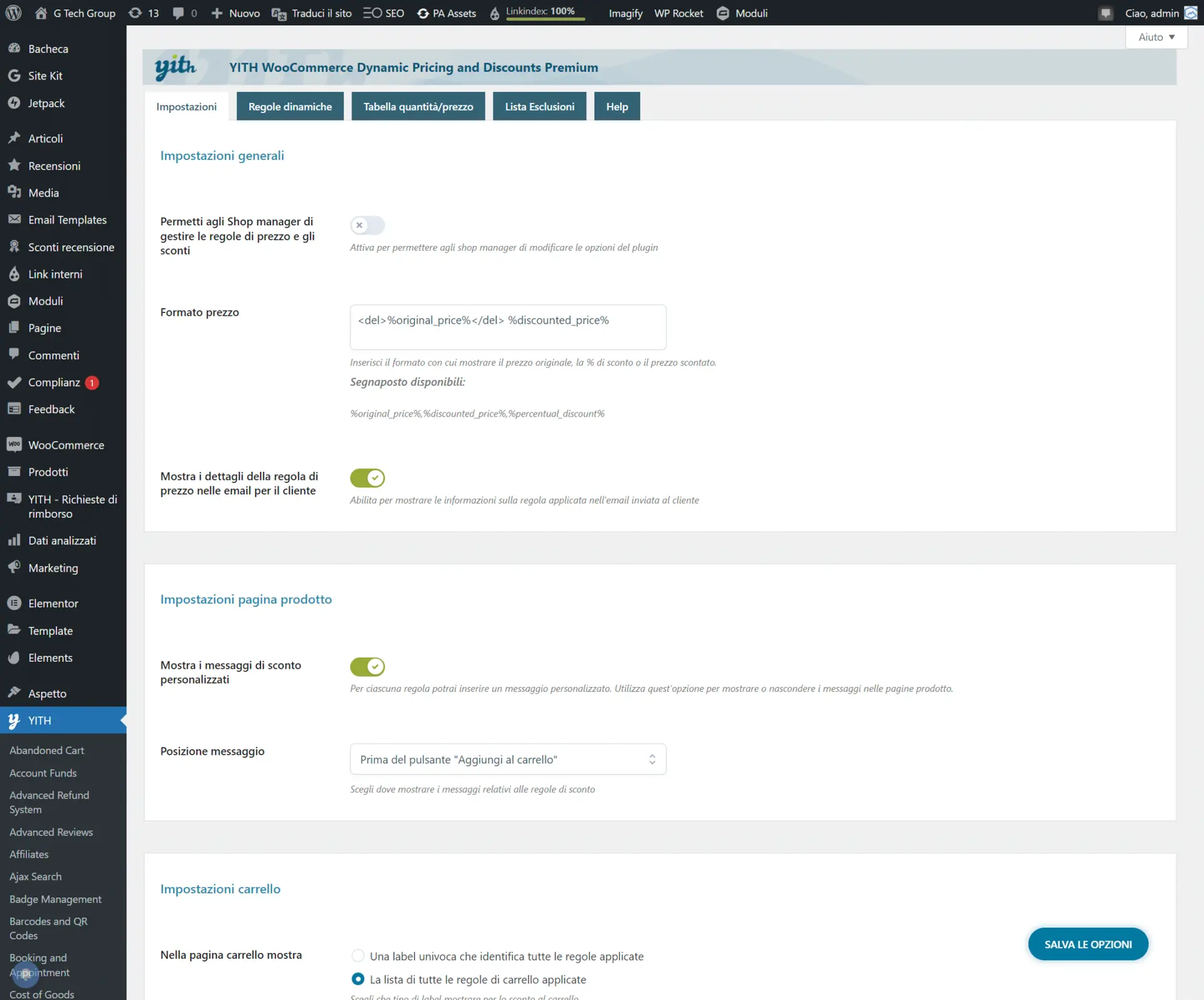Open Badge Management submenu link
Viewport: 1204px width, 1000px height.
[x=55, y=899]
